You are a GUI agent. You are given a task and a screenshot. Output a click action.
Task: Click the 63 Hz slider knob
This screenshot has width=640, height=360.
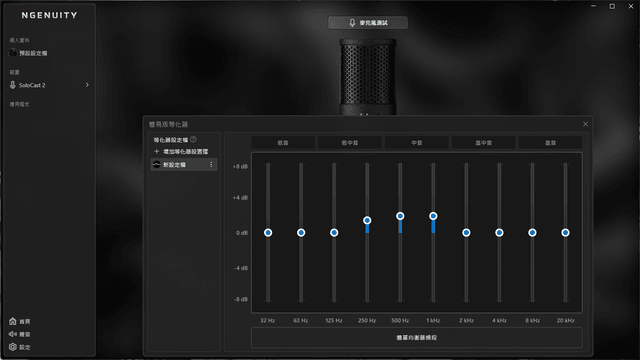(301, 233)
